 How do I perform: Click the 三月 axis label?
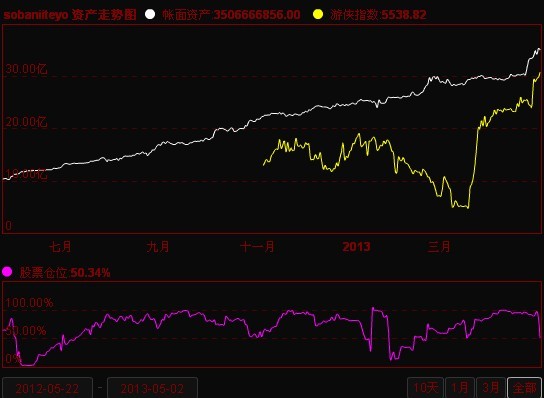[439, 247]
